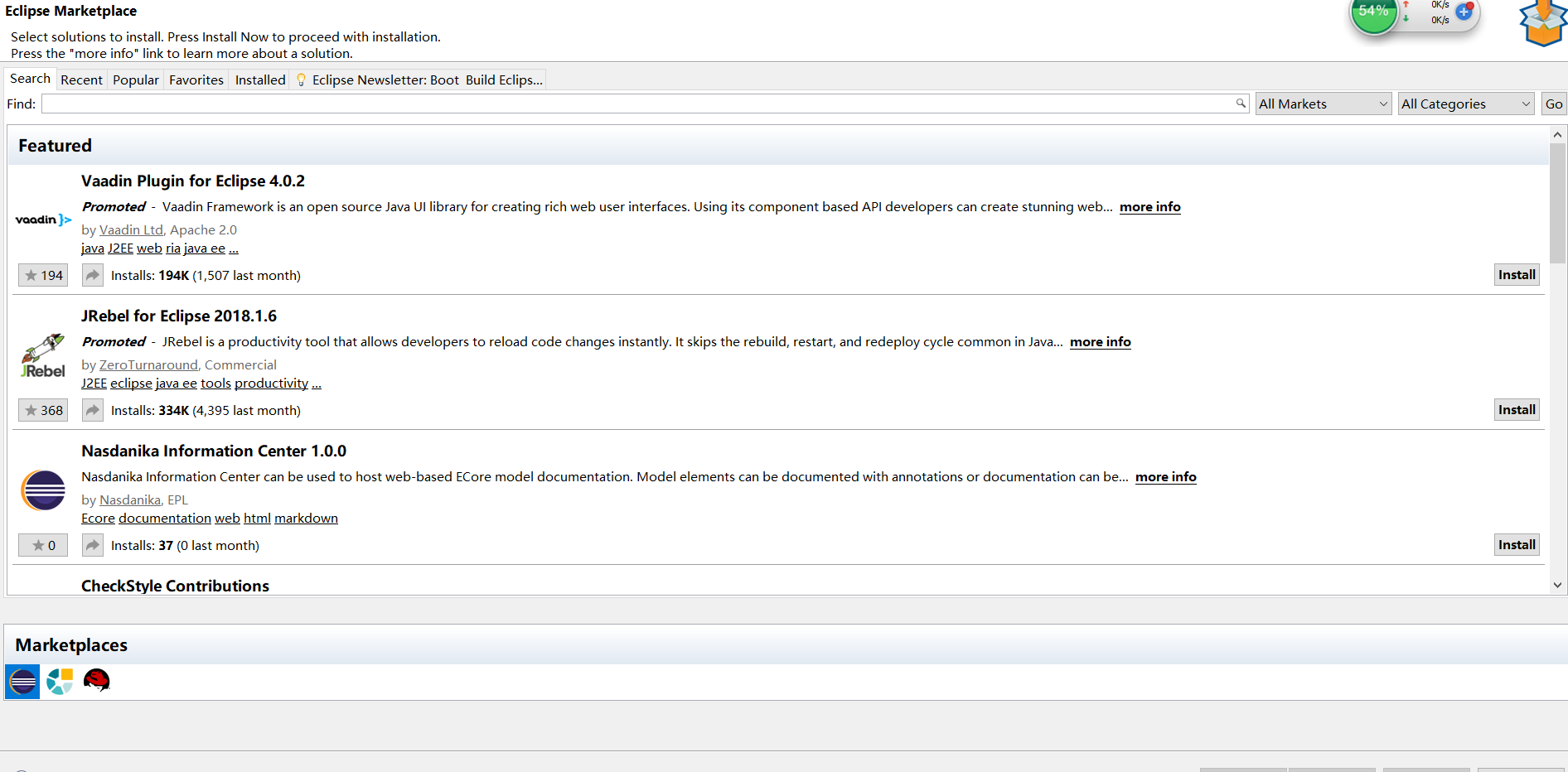Open the Vaadin Ltd author link
This screenshot has width=1568, height=772.
(131, 230)
